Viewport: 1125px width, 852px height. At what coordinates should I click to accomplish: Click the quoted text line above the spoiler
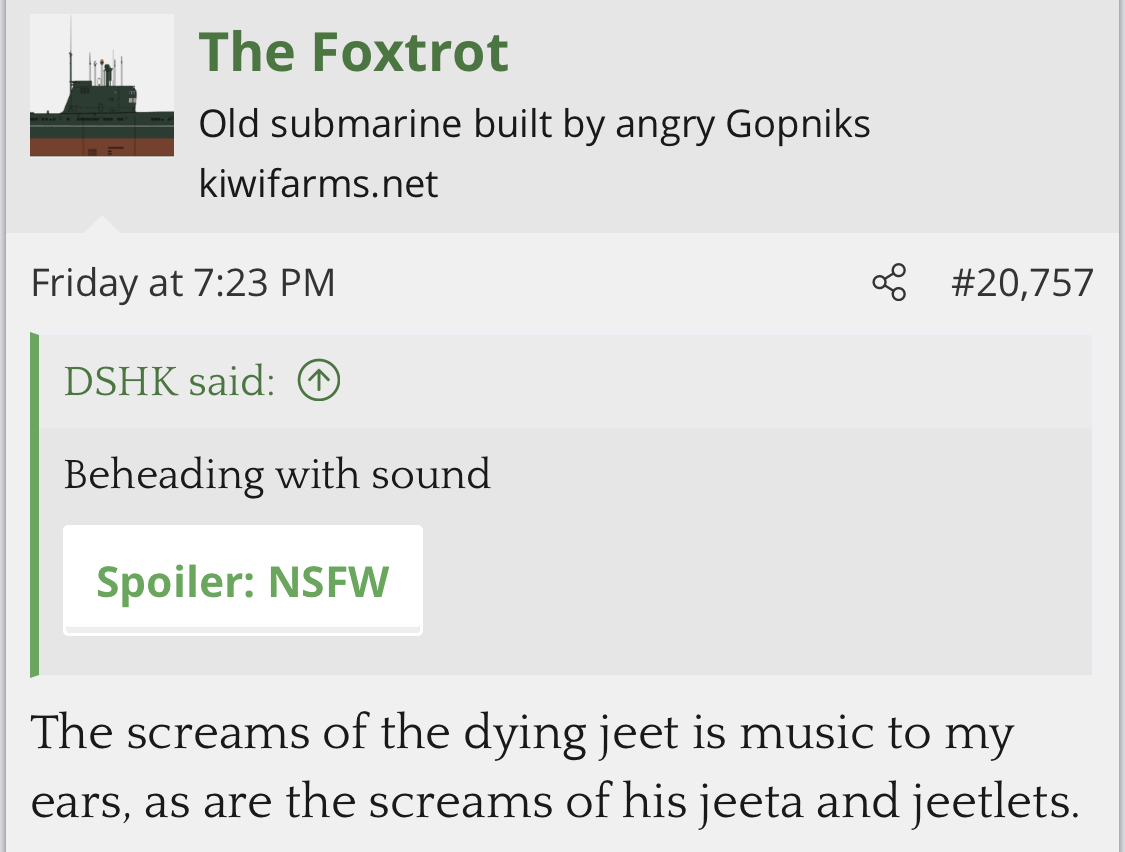pos(277,474)
